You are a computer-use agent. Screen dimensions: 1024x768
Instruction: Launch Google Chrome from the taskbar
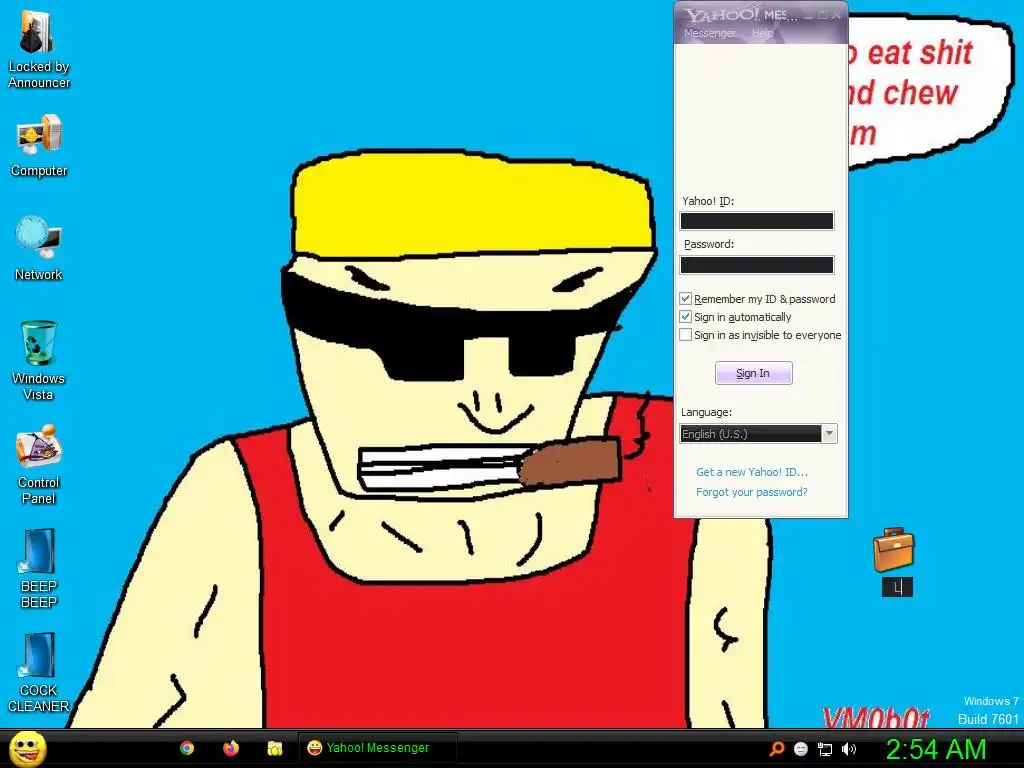187,748
